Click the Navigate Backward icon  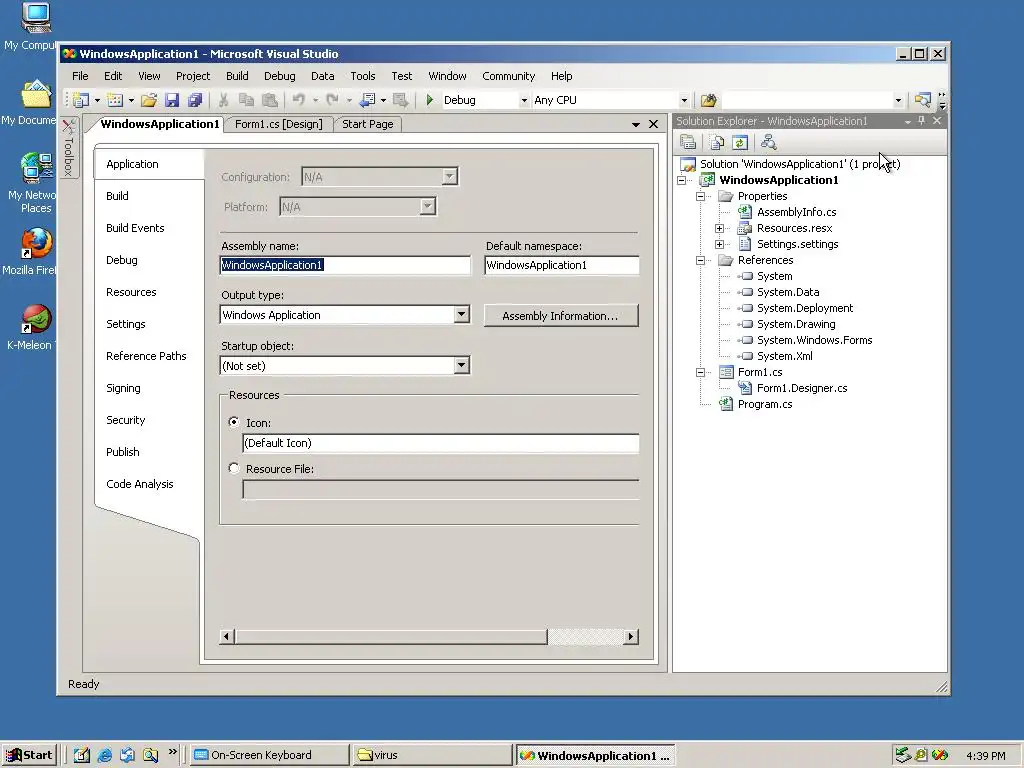click(368, 100)
